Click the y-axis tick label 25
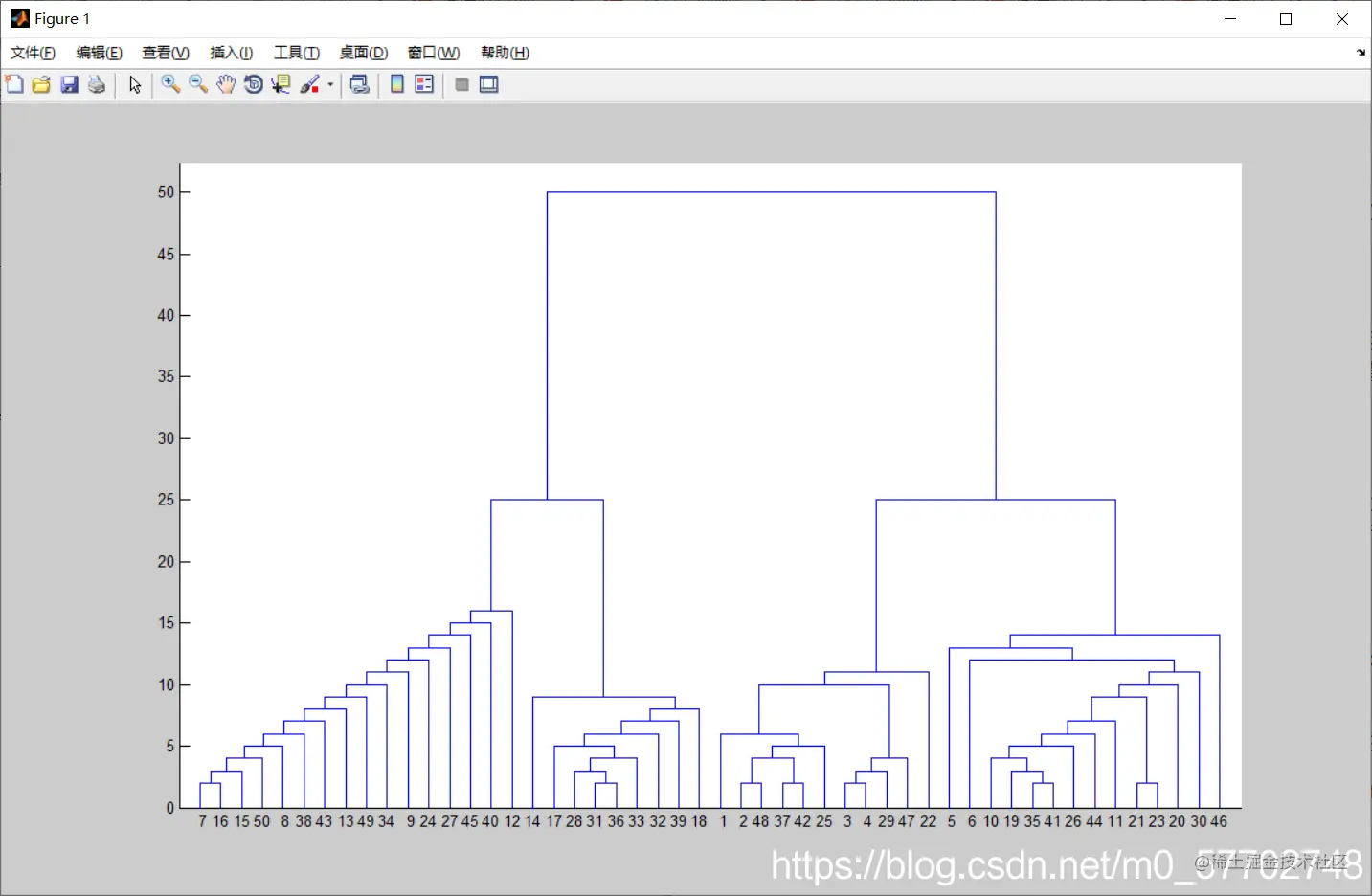This screenshot has width=1372, height=896. coord(167,500)
